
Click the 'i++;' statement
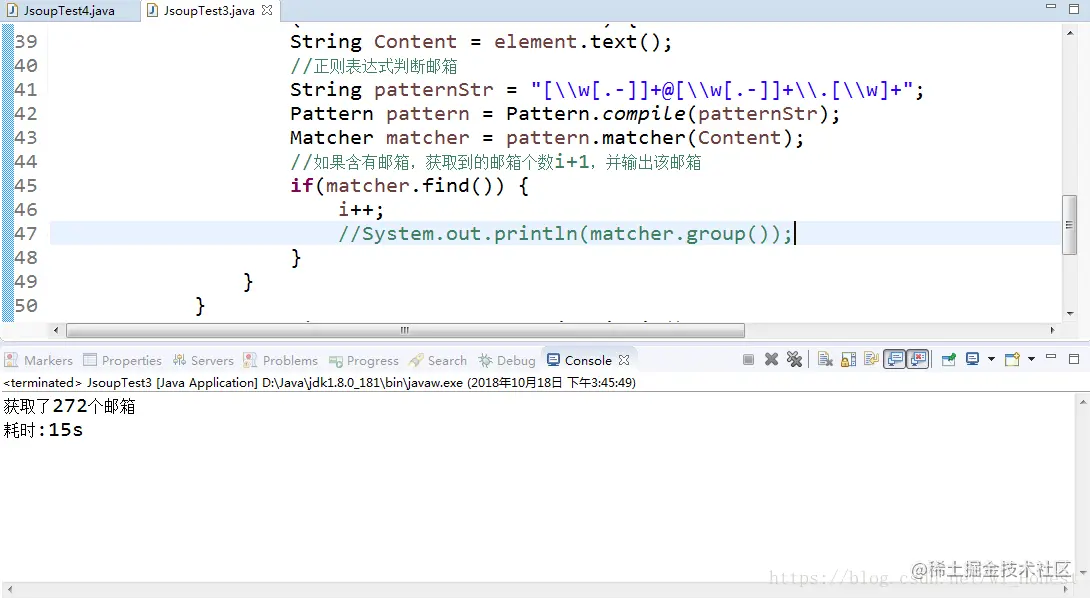(361, 209)
